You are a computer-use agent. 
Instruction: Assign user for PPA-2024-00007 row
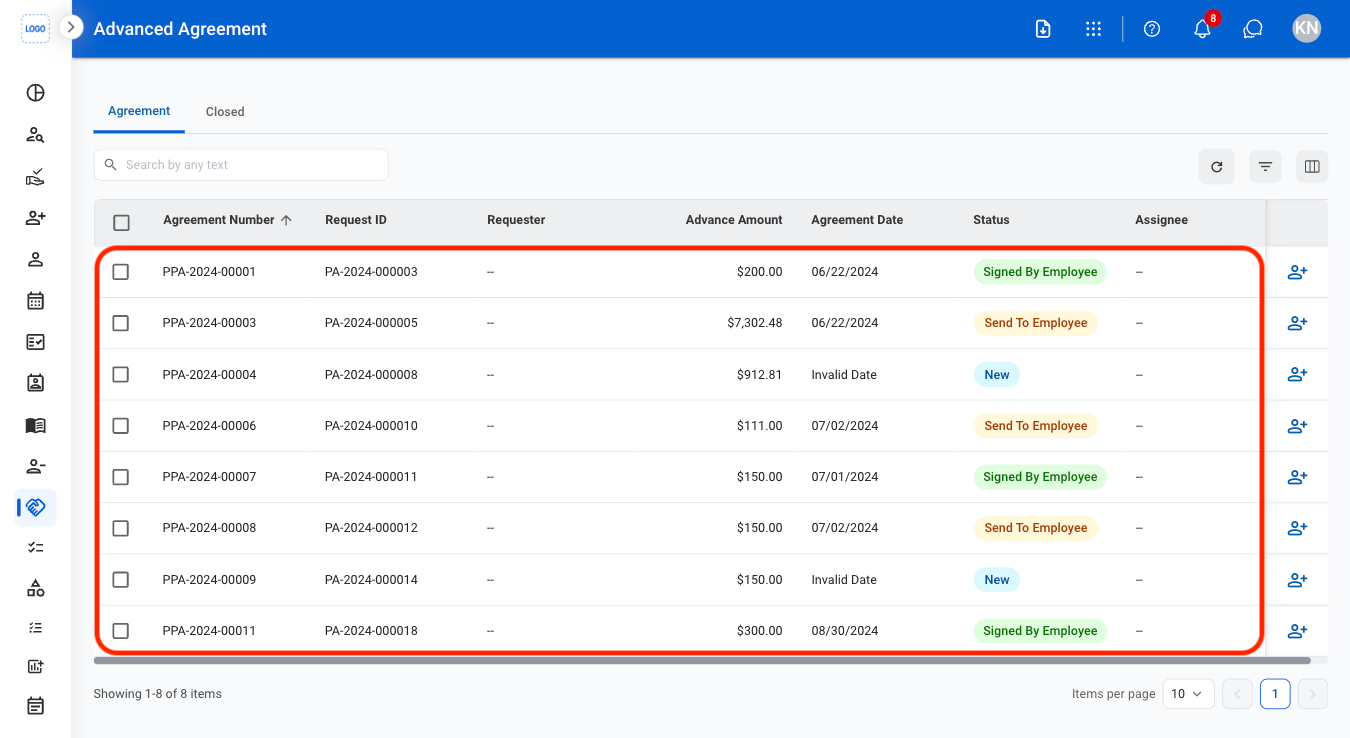1297,477
